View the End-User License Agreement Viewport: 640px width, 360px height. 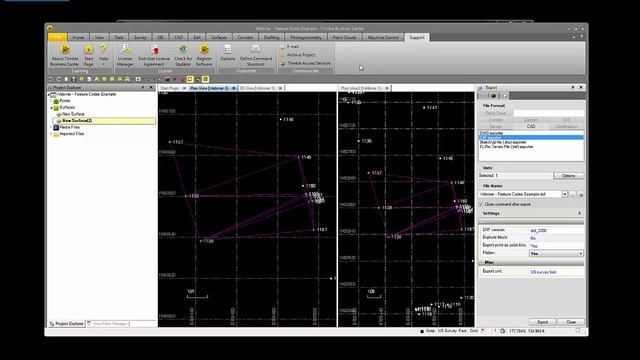pyautogui.click(x=154, y=55)
